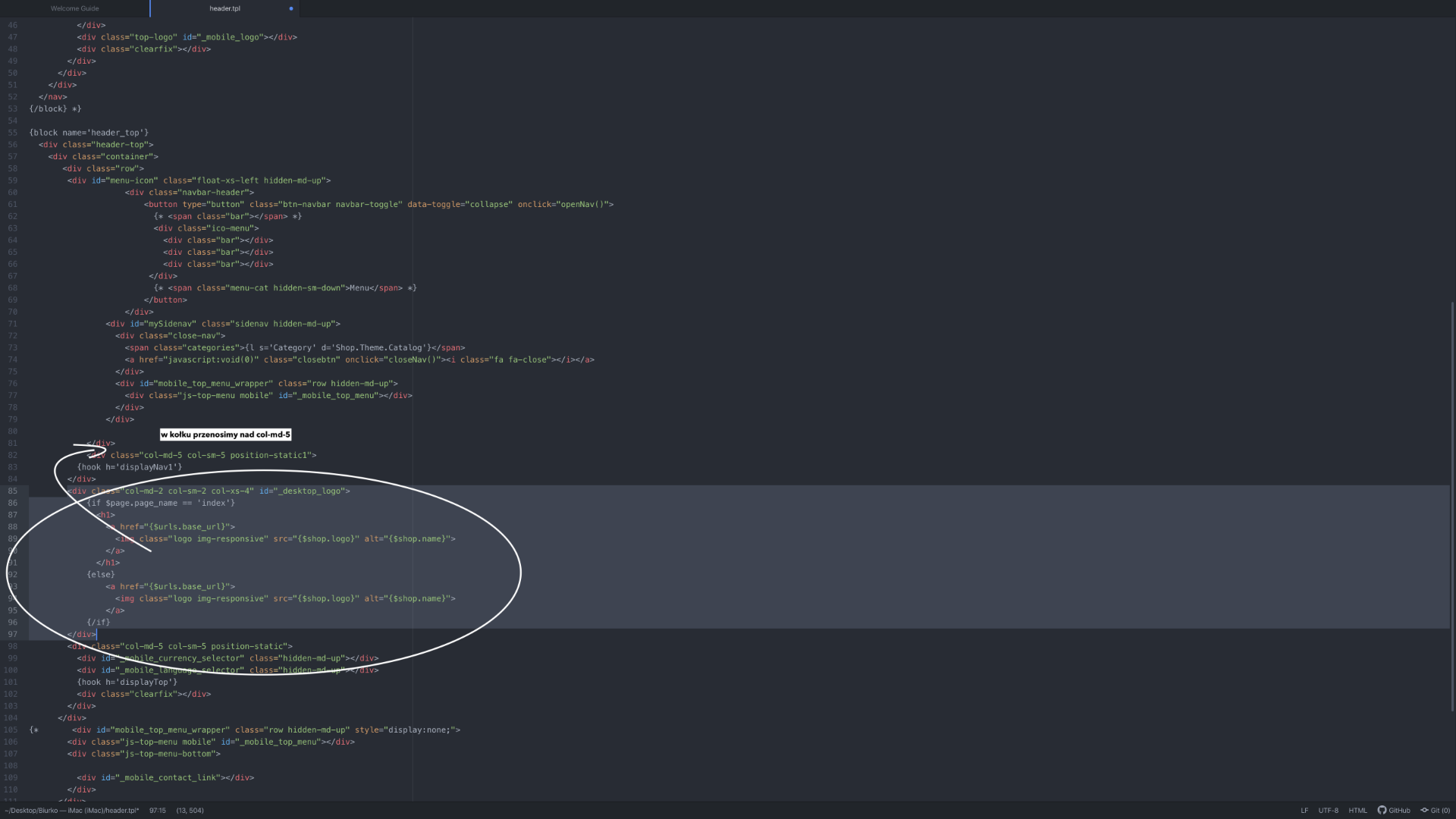
Task: Click line number 55 in the gutter
Action: 12,133
